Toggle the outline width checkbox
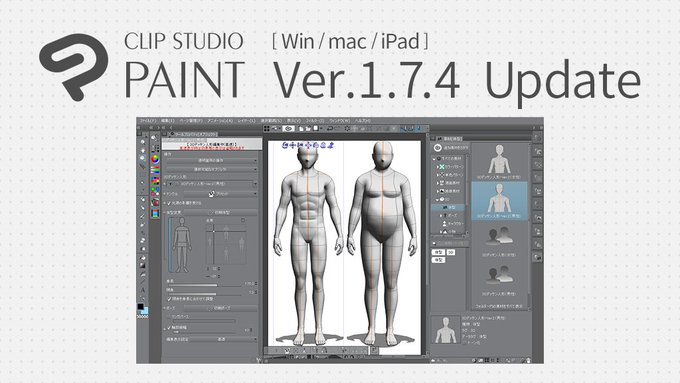The width and height of the screenshot is (680, 383). tap(169, 327)
